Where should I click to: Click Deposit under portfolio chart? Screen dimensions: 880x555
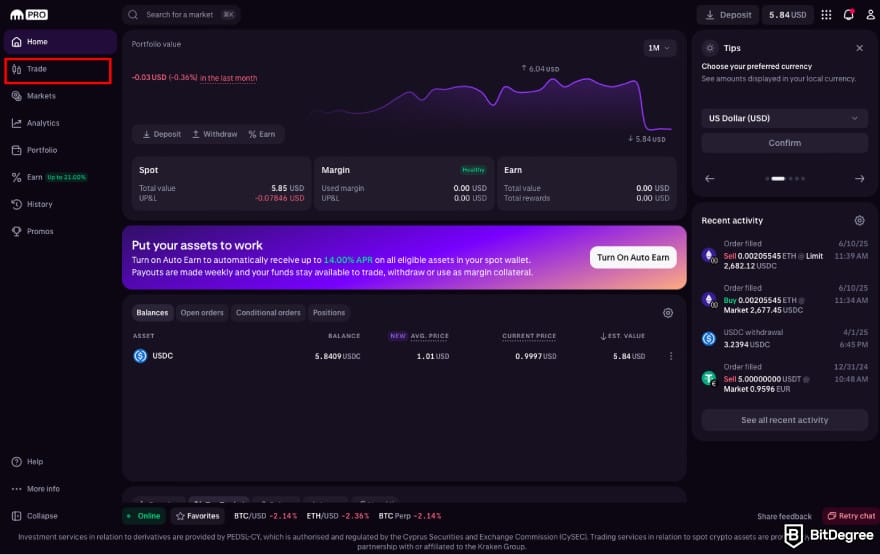pyautogui.click(x=162, y=135)
